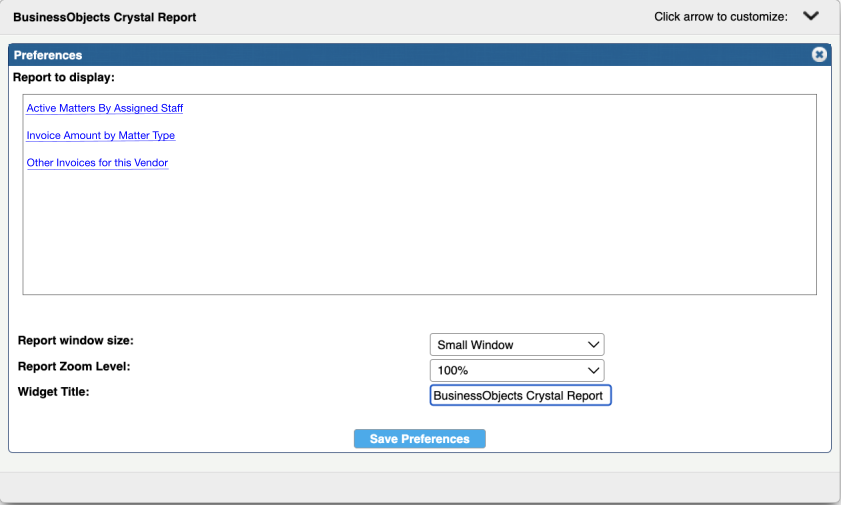This screenshot has width=841, height=505.
Task: Select Invoice Amount by Matter Type report
Action: [101, 136]
